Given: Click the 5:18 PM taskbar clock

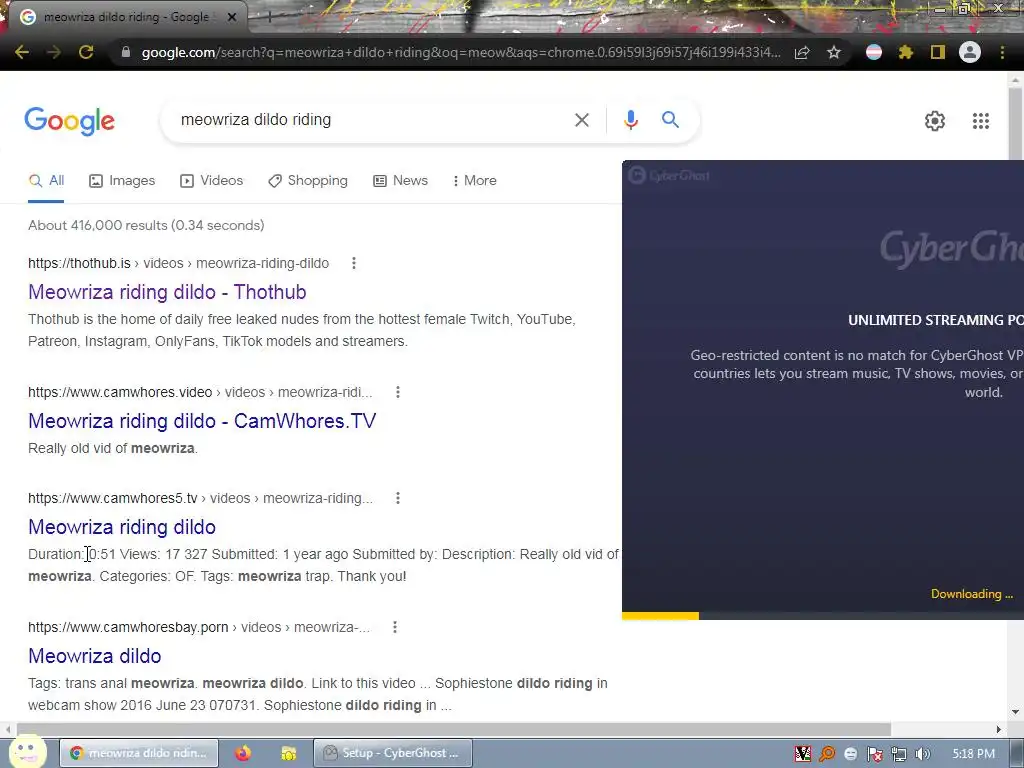Looking at the screenshot, I should pos(974,754).
